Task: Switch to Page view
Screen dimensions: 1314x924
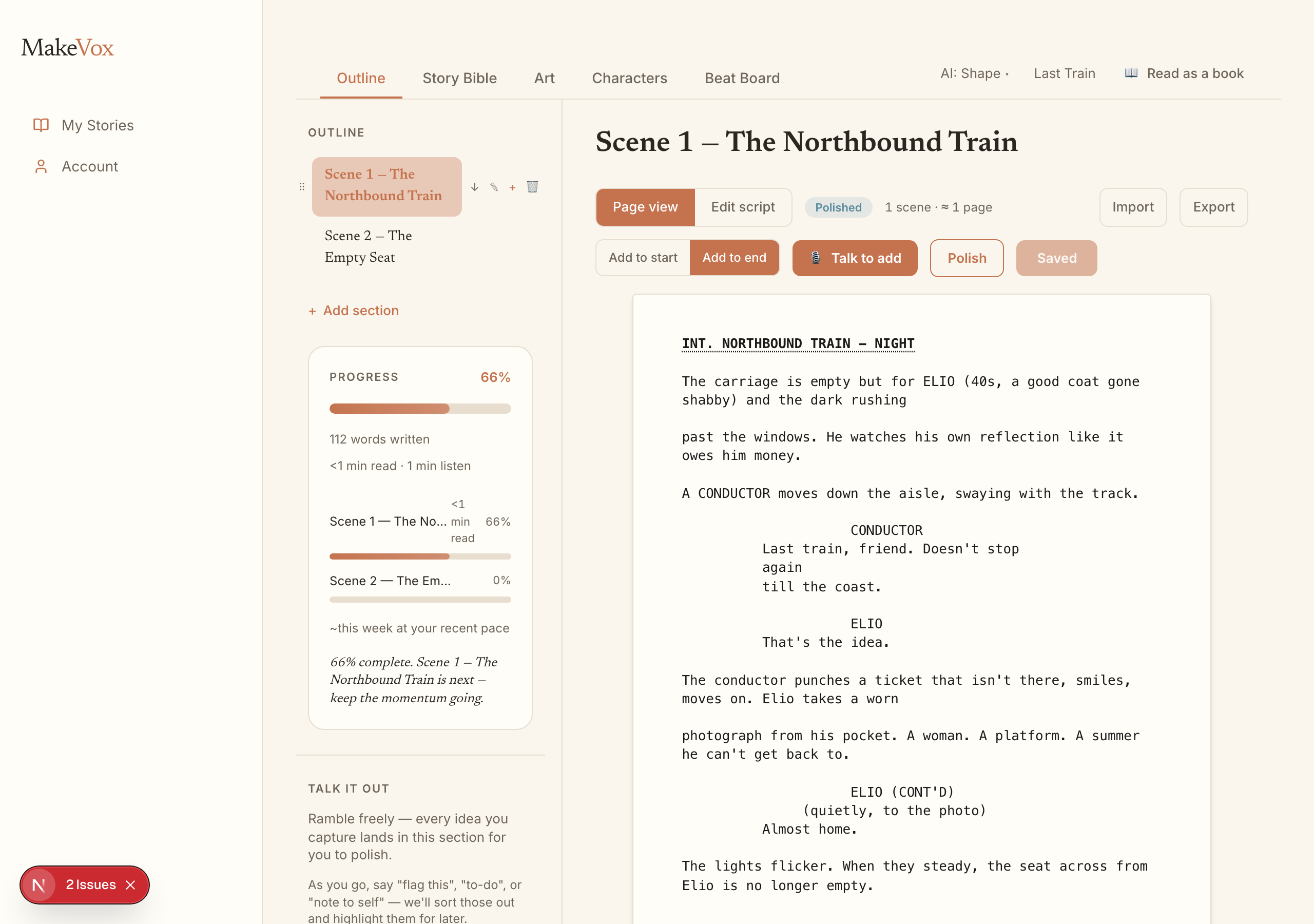Action: point(645,207)
